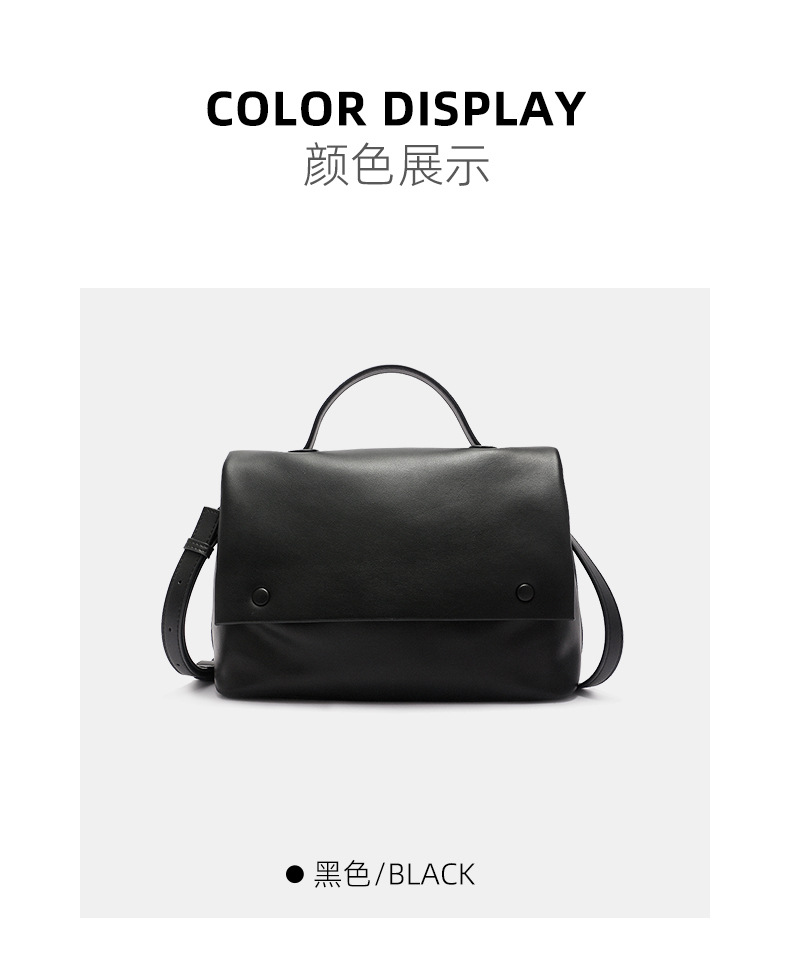The width and height of the screenshot is (790, 973).
Task: Click the 颜色展示 subtitle text
Action: click(396, 166)
